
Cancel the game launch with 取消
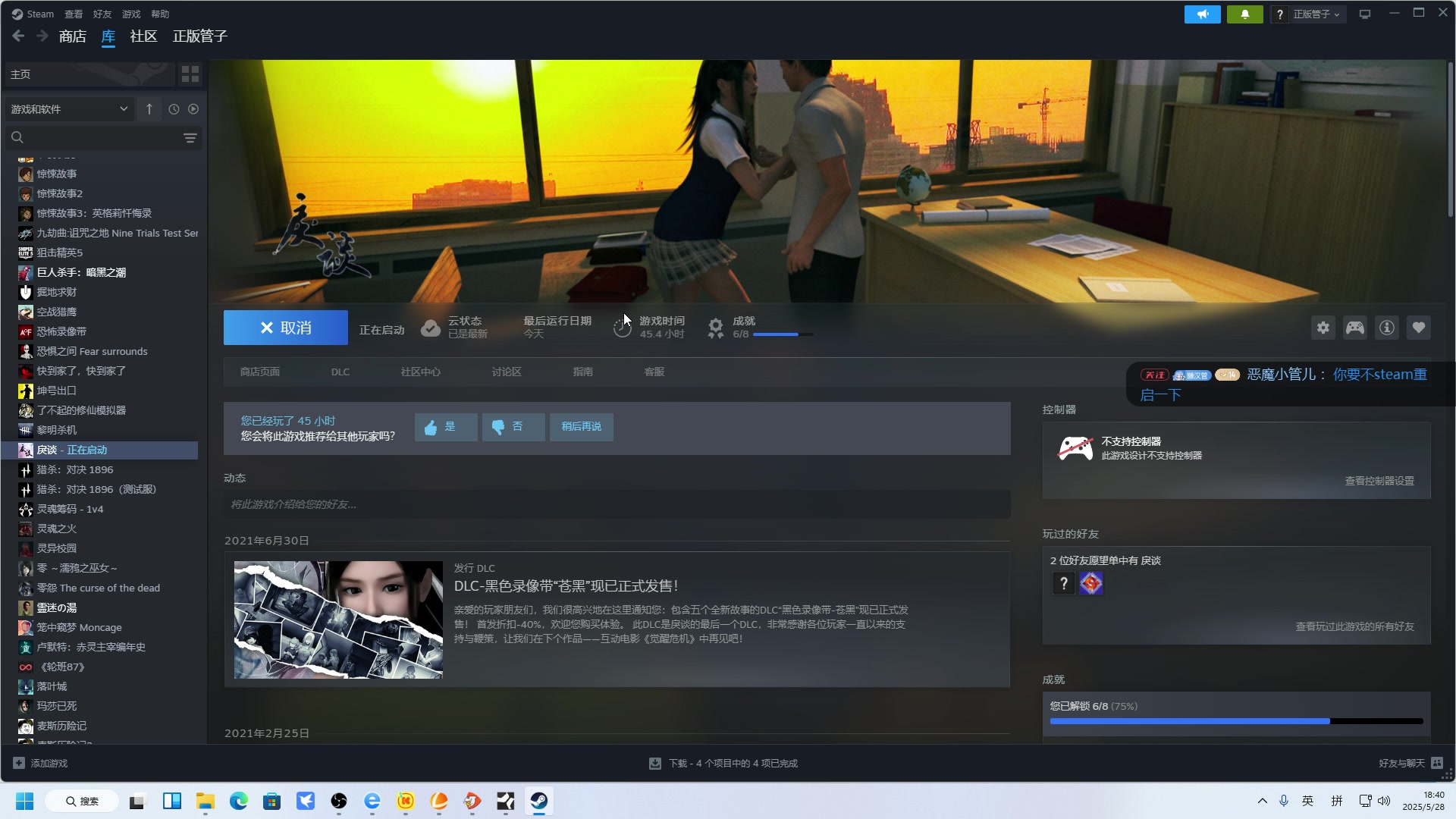286,328
